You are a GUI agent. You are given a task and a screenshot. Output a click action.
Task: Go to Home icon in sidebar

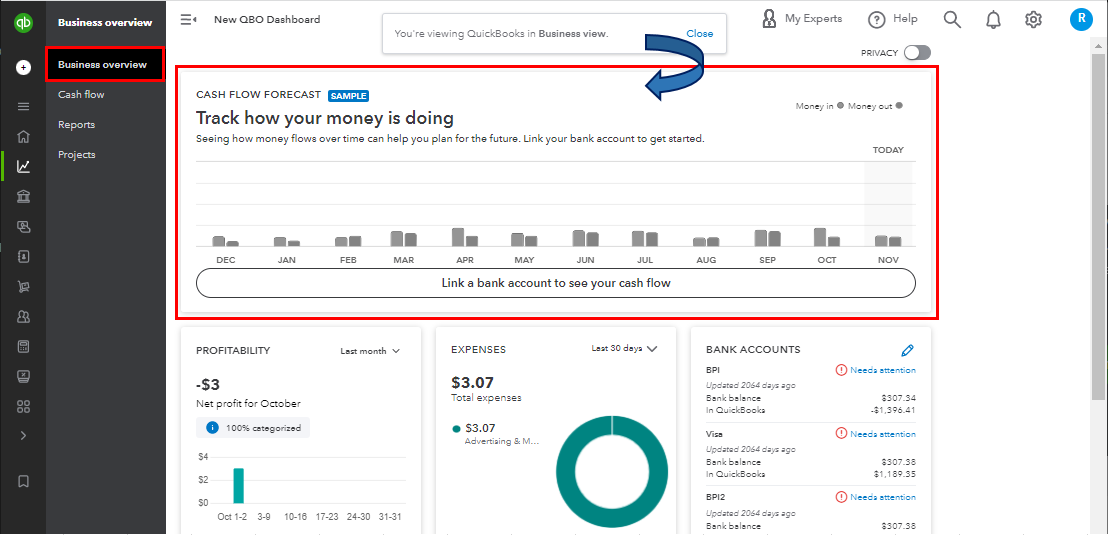(x=23, y=137)
